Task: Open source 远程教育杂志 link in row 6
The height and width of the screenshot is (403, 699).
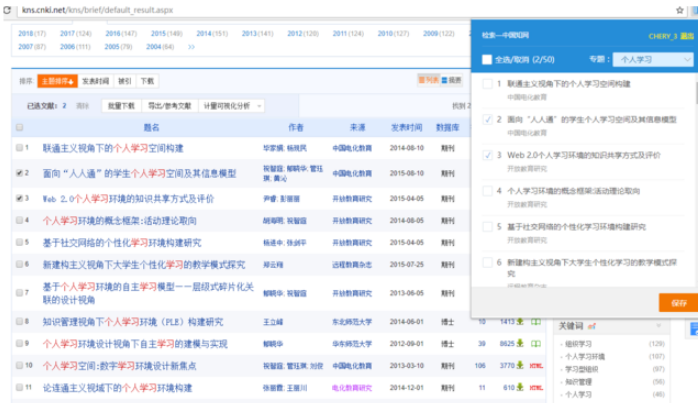Action: click(x=352, y=265)
